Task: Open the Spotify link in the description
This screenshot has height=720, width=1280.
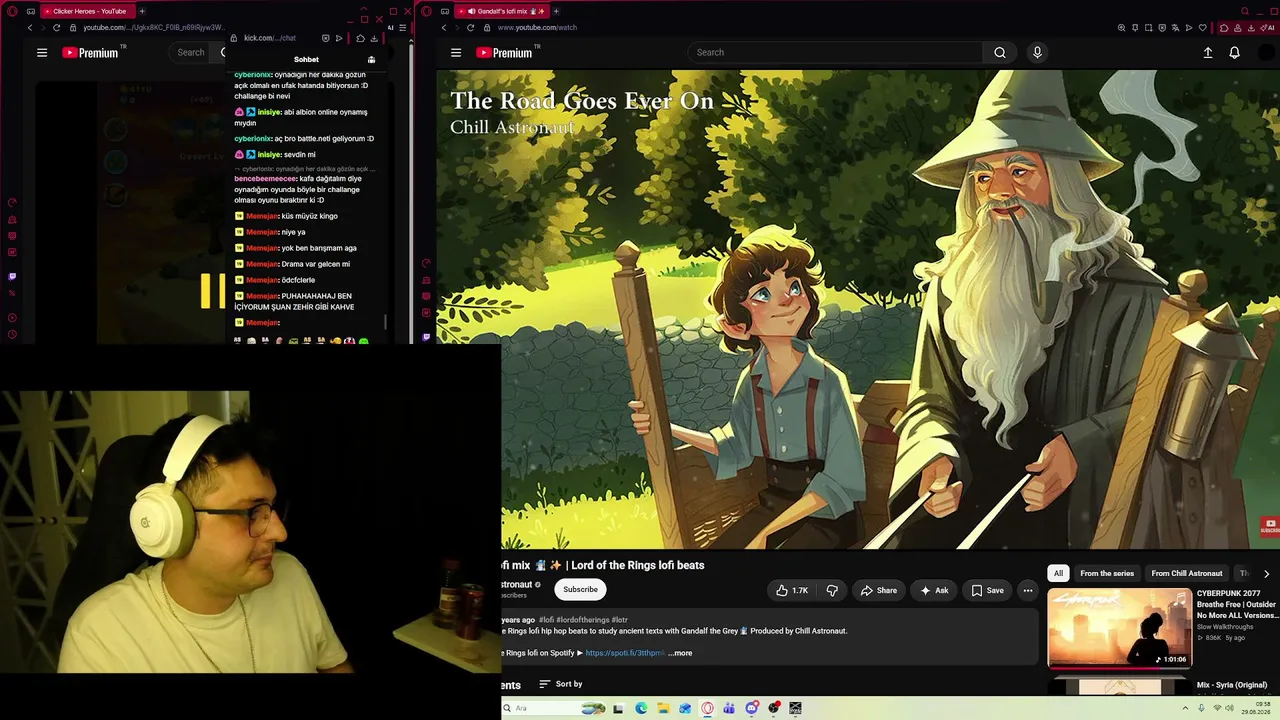Action: 624,653
